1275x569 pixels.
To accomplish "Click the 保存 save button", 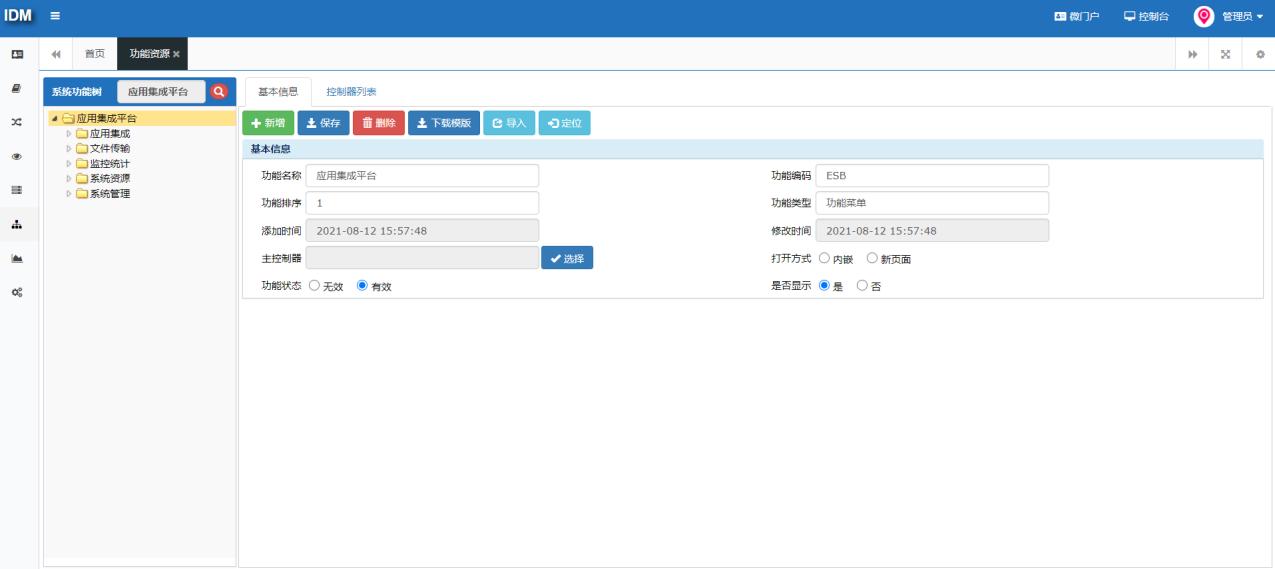I will [323, 123].
